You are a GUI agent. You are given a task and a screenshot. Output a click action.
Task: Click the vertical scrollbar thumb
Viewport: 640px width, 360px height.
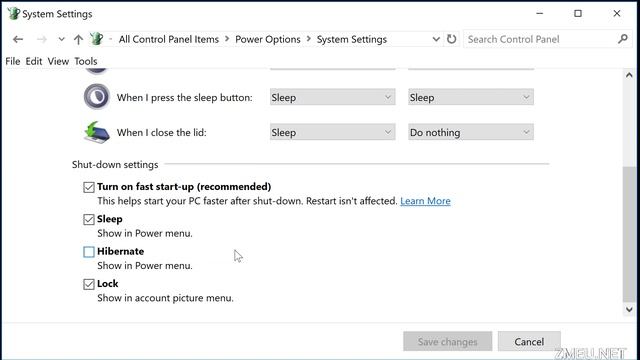[629, 234]
